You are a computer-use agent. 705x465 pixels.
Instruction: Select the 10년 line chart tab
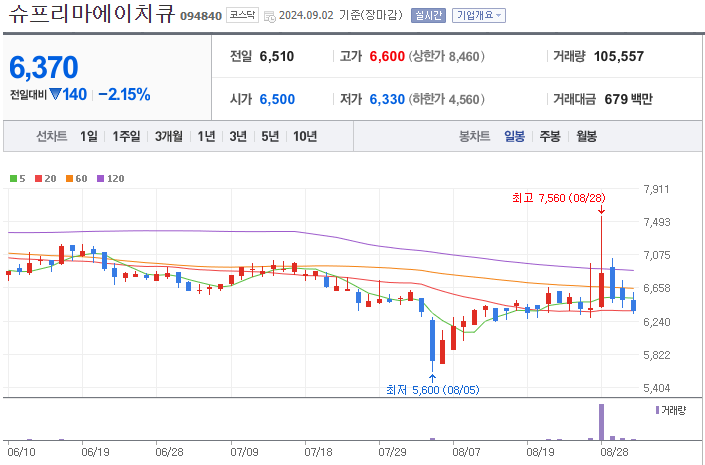(305, 136)
